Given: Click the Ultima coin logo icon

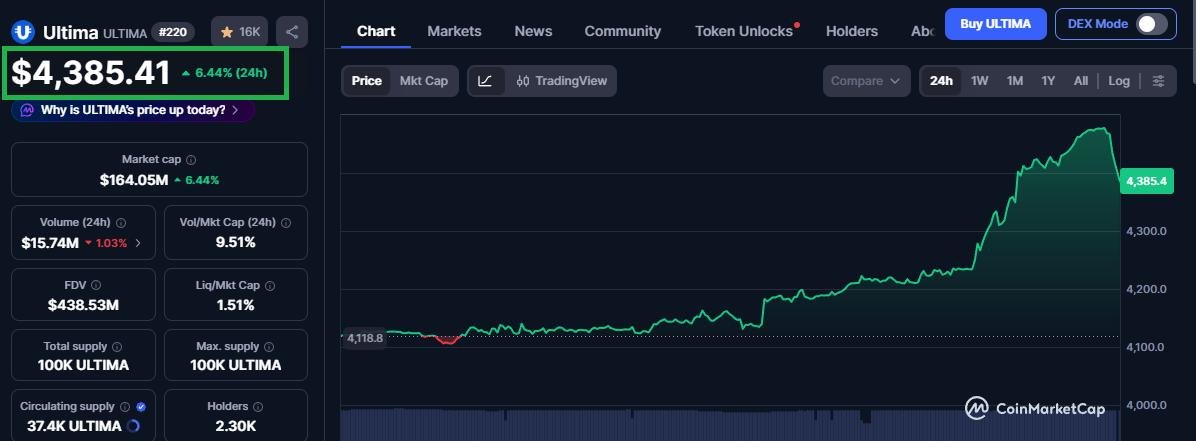Looking at the screenshot, I should click(24, 32).
